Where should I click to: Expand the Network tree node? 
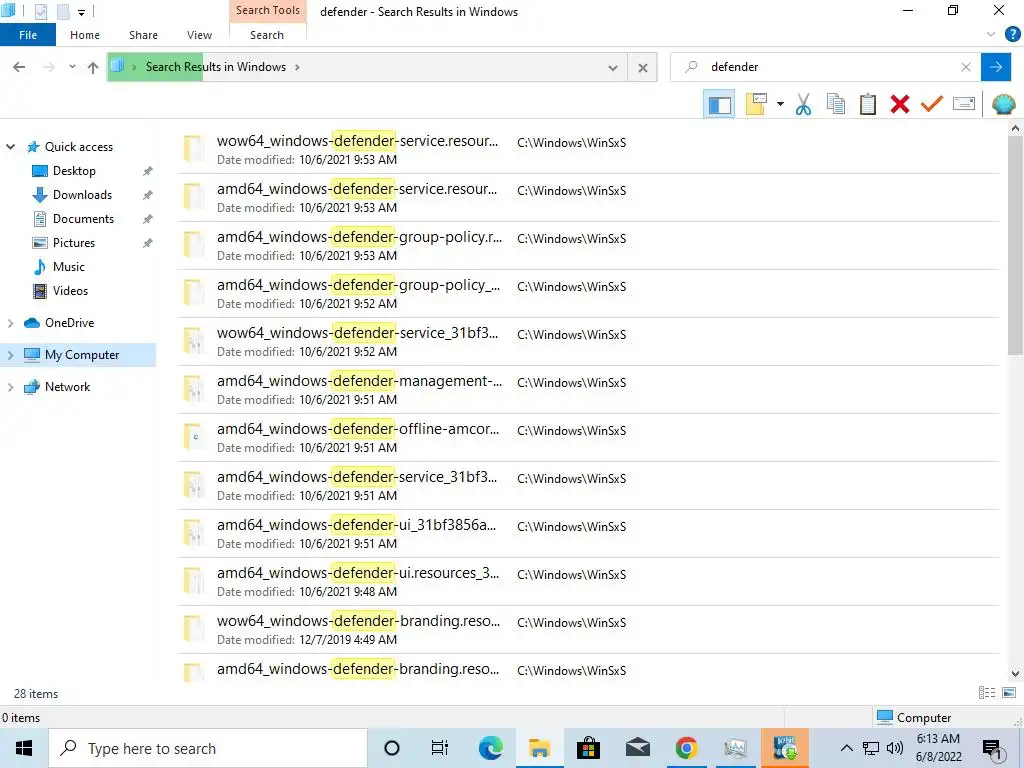tap(10, 387)
